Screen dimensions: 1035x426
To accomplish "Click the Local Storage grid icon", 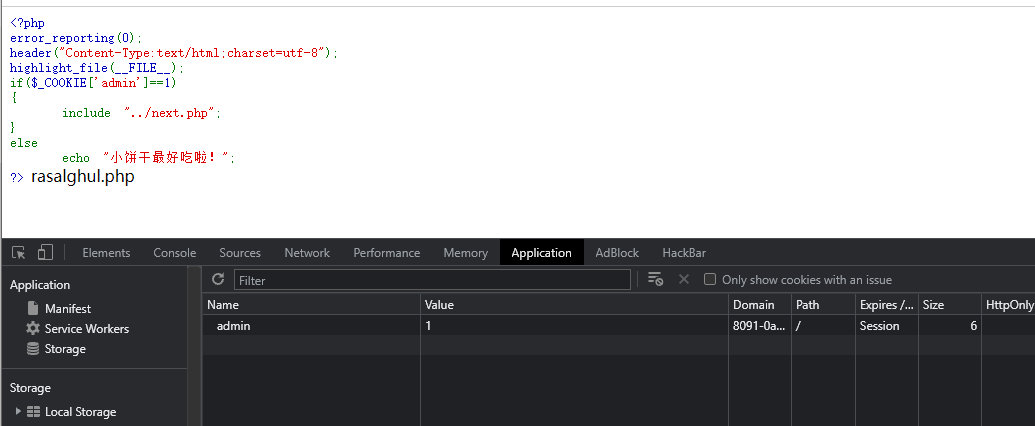I will [x=34, y=411].
